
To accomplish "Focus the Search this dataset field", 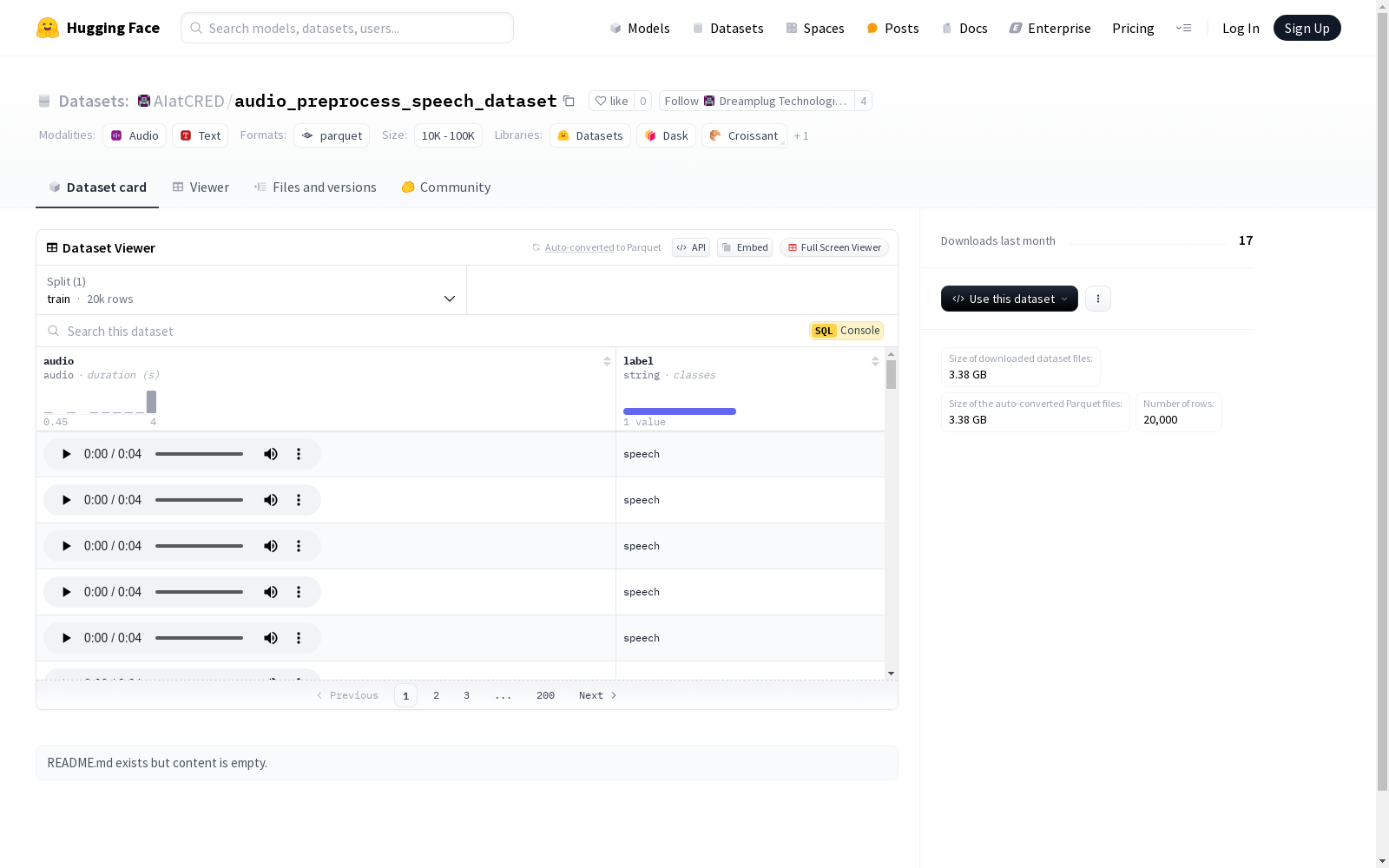I will point(425,331).
